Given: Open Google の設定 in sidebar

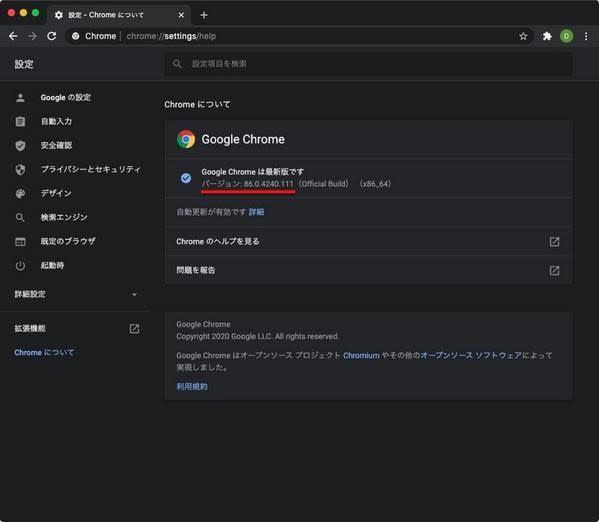Looking at the screenshot, I should point(66,97).
